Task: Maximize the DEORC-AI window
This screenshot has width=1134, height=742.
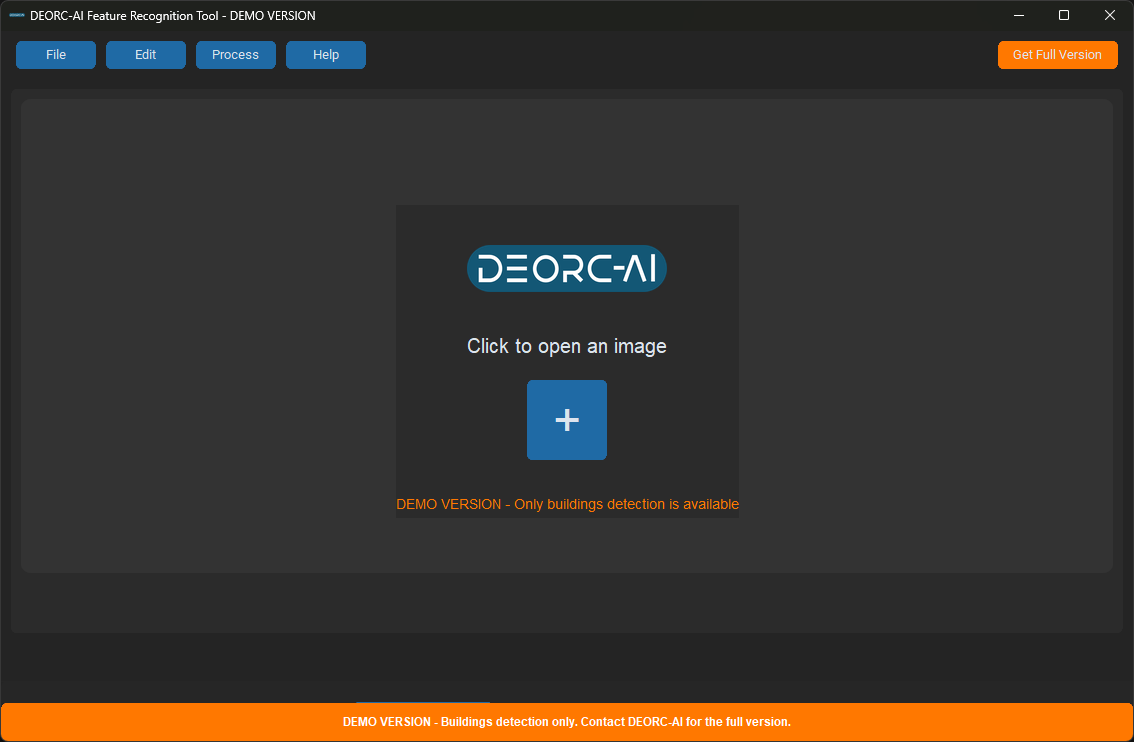Action: [x=1064, y=15]
